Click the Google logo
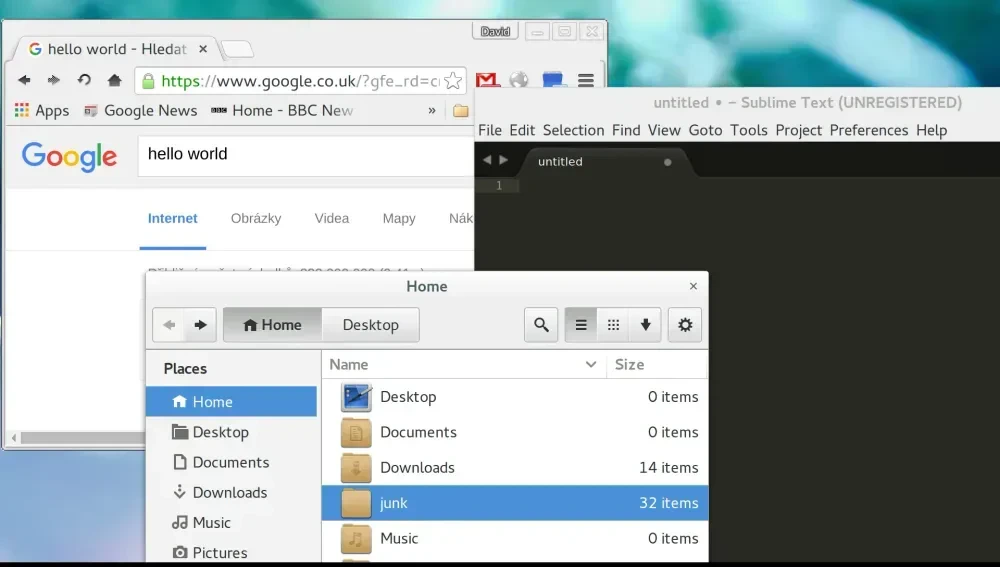 69,156
